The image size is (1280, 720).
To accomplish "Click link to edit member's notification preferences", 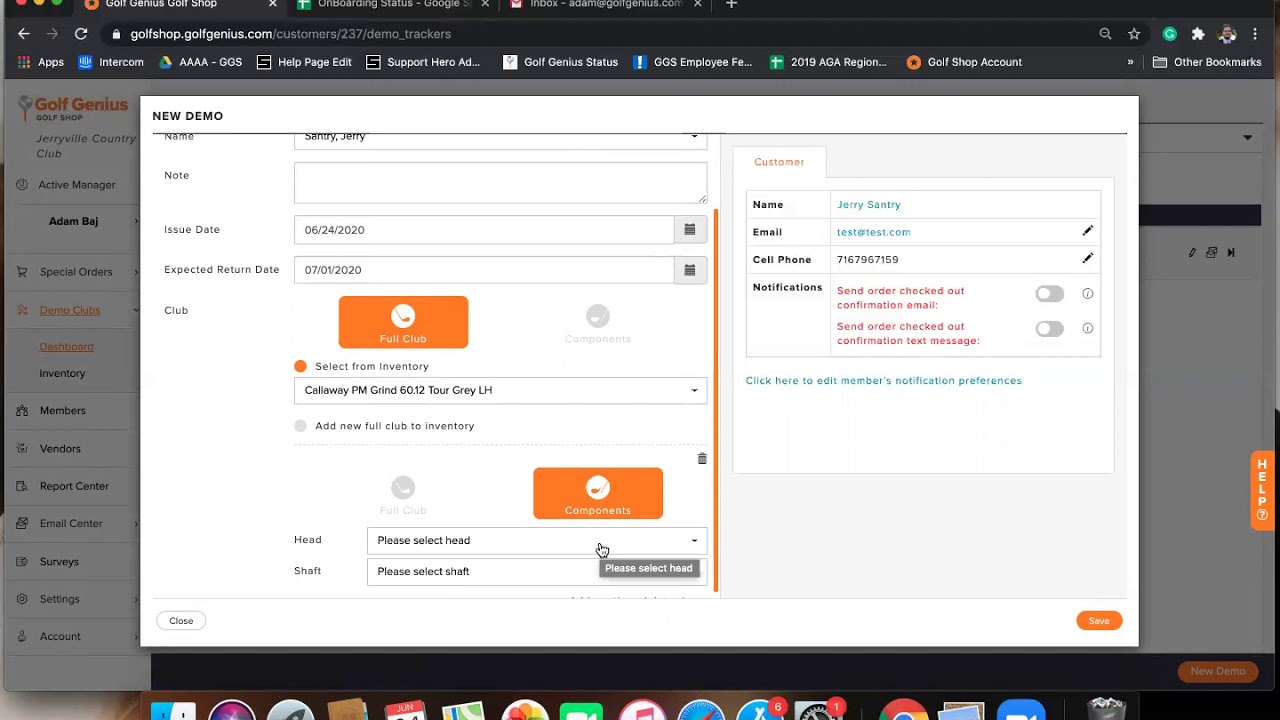I will pyautogui.click(x=884, y=381).
